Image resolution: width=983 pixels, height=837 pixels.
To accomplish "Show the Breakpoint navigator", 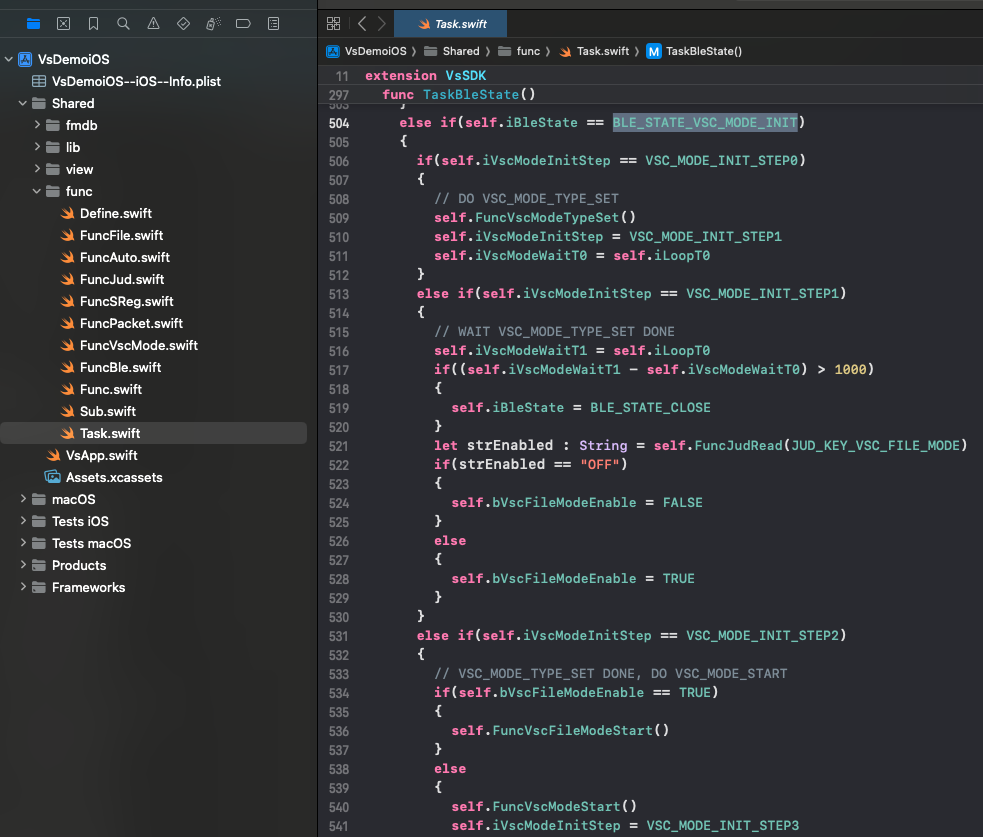I will point(243,23).
